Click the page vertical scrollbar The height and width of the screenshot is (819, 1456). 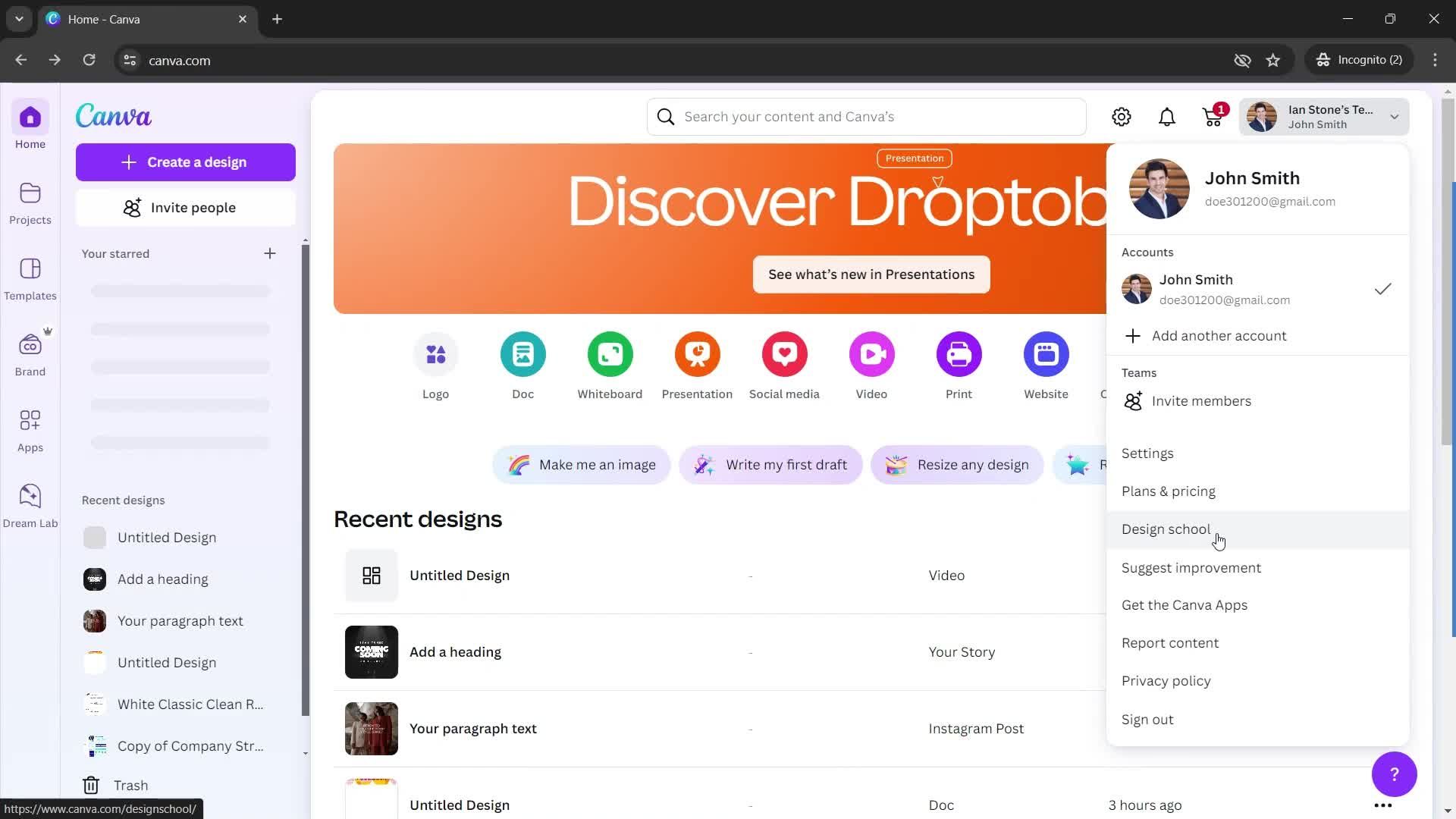click(x=1447, y=271)
